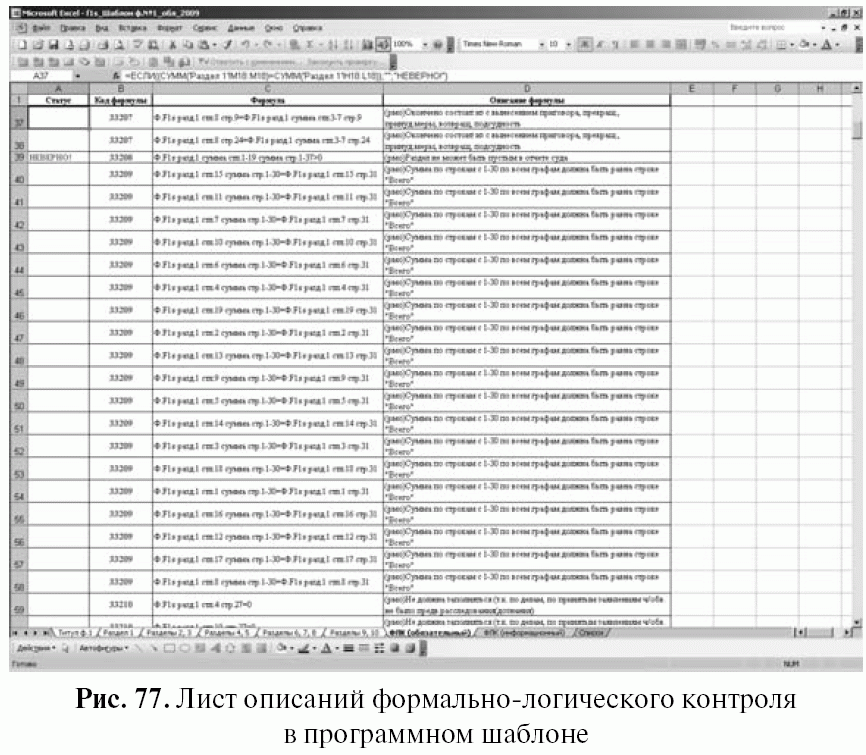Select column D header

pyautogui.click(x=527, y=88)
